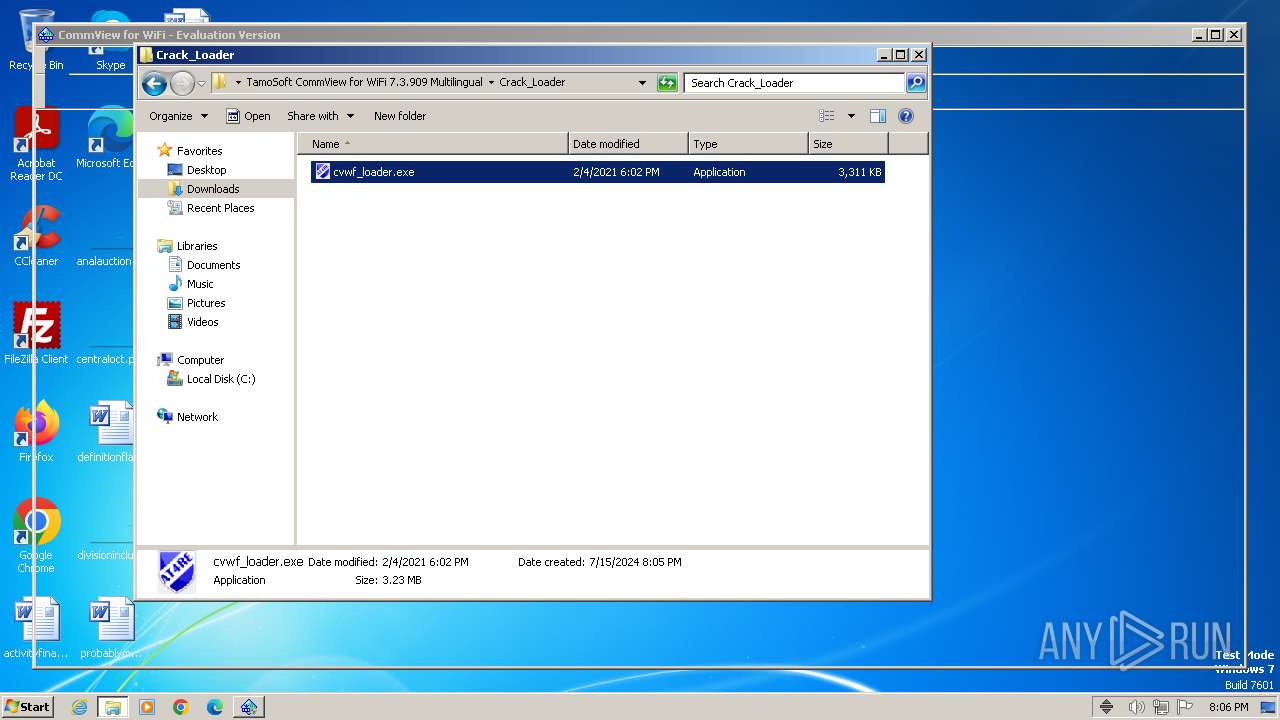Viewport: 1280px width, 720px height.
Task: Click the AT4RE file thumbnail in details pane
Action: [x=177, y=573]
